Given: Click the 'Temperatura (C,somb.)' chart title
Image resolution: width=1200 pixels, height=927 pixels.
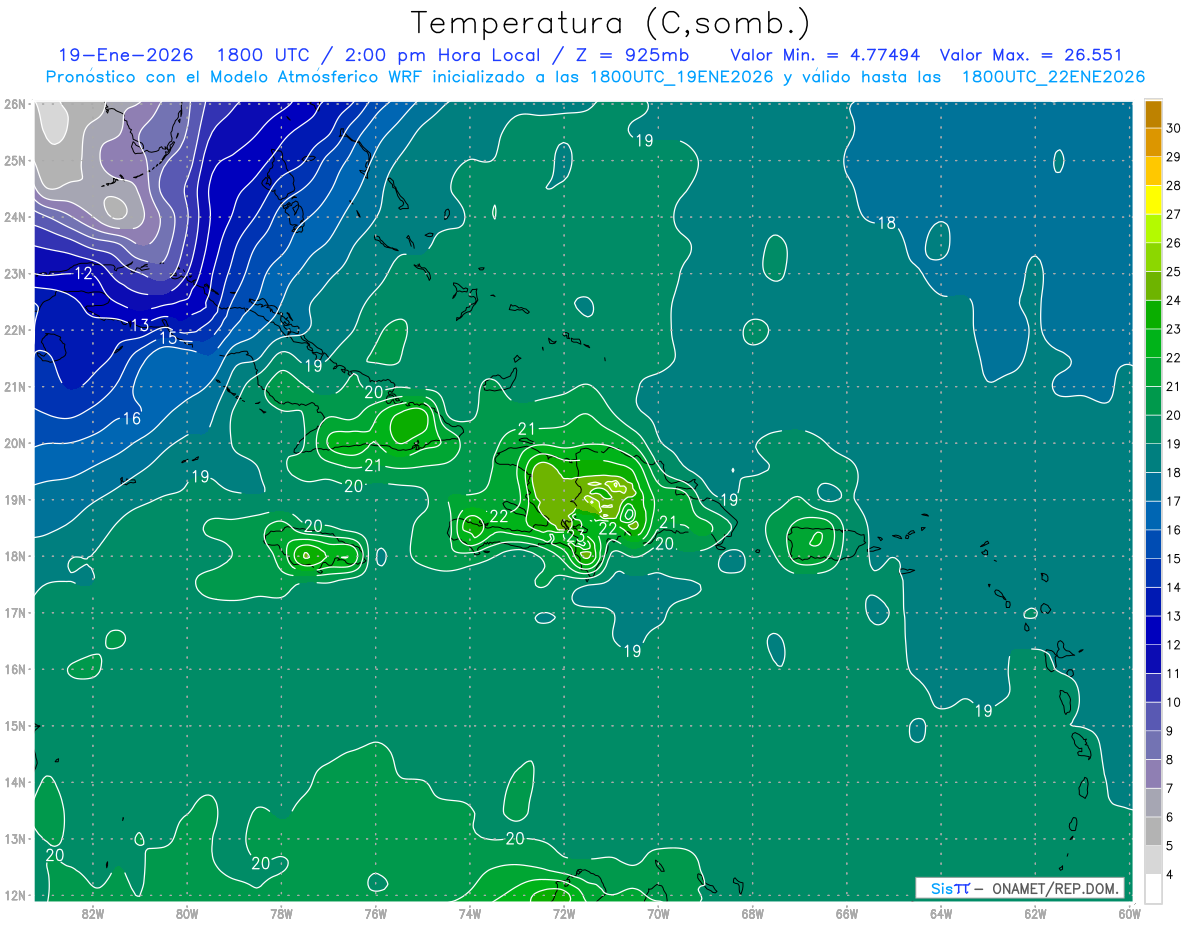Looking at the screenshot, I should (611, 23).
